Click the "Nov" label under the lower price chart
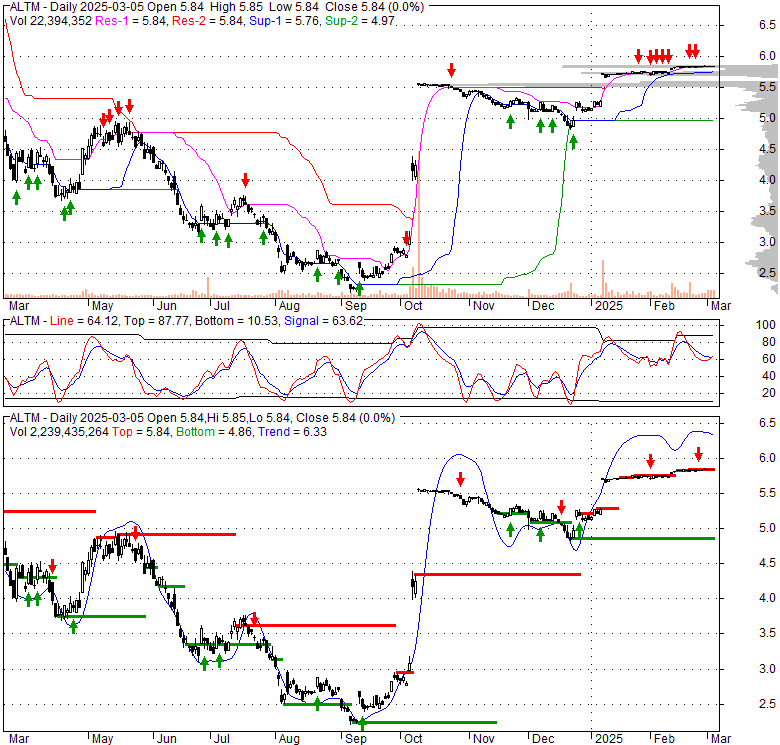The image size is (780, 745). 483,739
